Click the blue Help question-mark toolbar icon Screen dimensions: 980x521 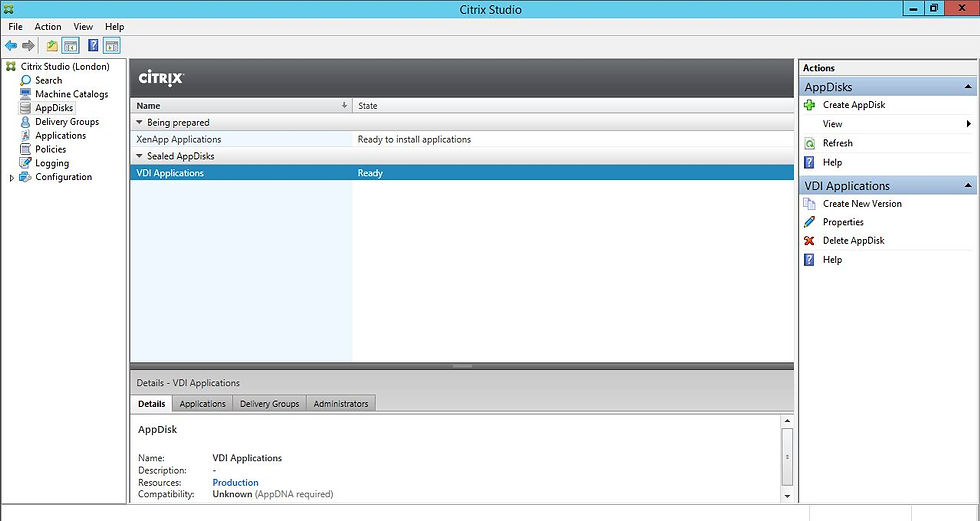[93, 46]
